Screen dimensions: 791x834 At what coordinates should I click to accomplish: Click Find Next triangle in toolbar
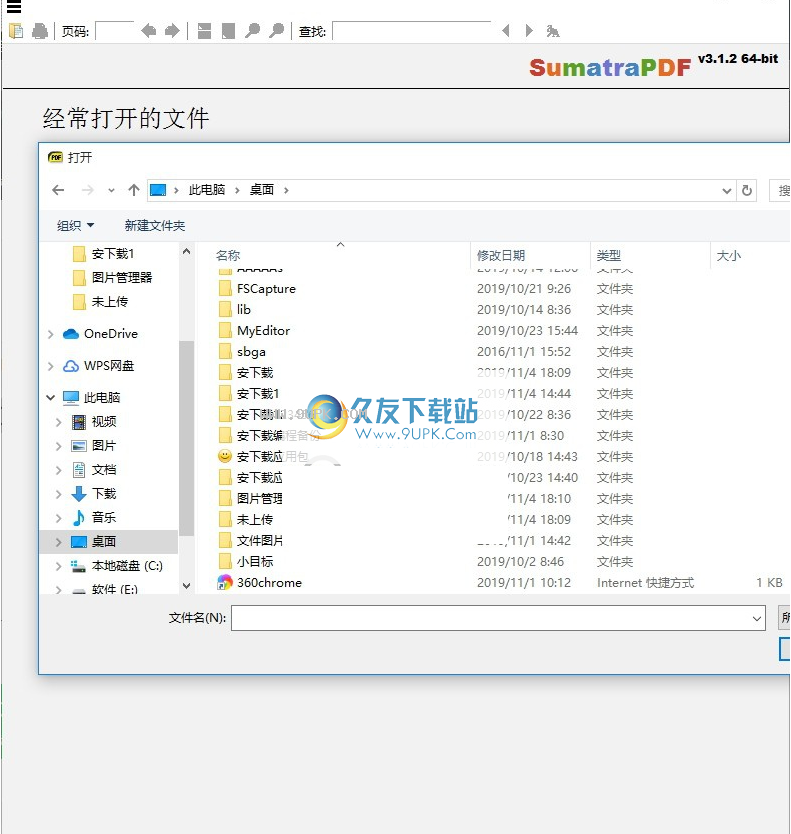[529, 31]
